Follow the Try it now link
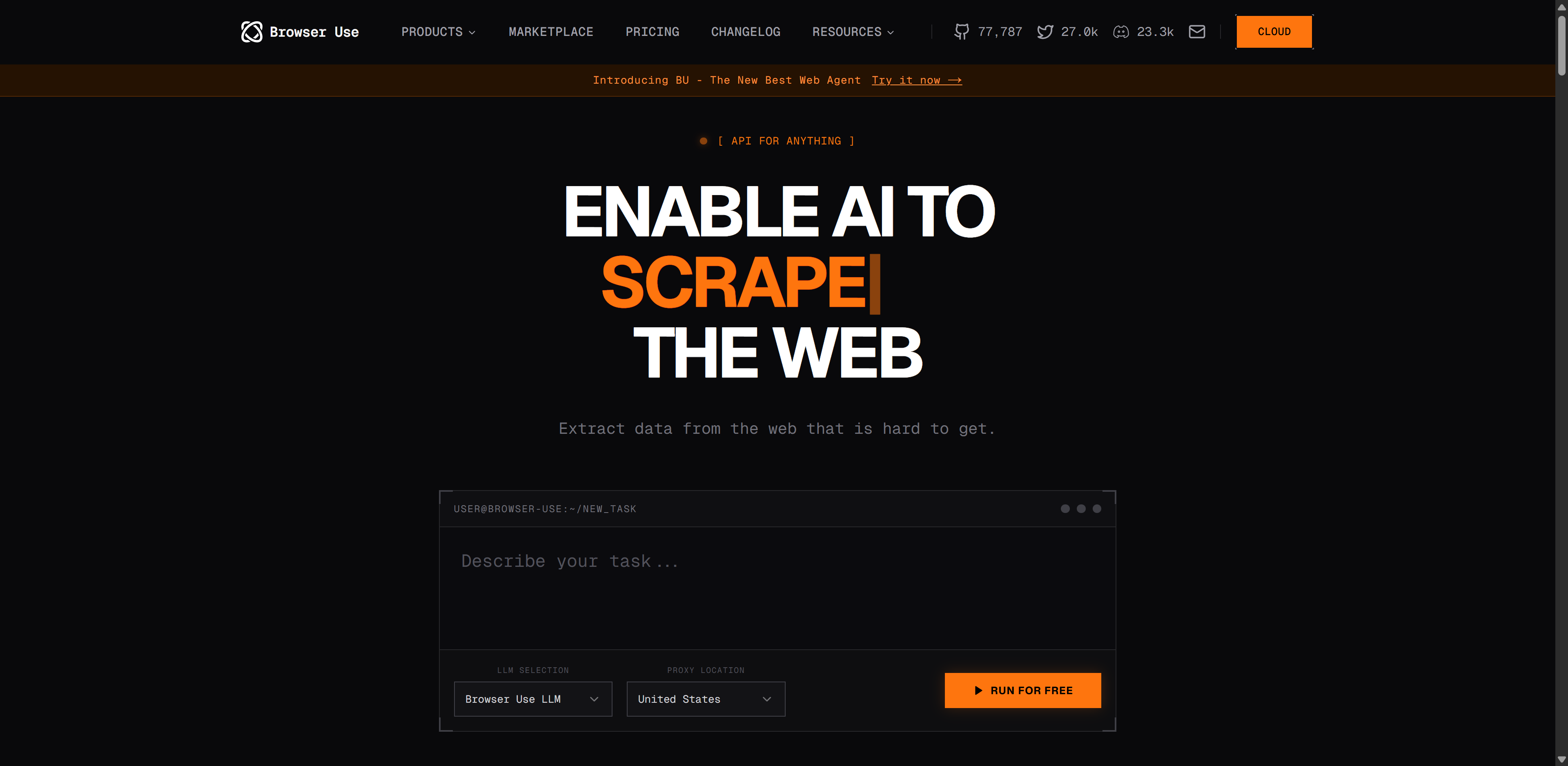Screen dimensions: 1568x766 click(x=917, y=80)
